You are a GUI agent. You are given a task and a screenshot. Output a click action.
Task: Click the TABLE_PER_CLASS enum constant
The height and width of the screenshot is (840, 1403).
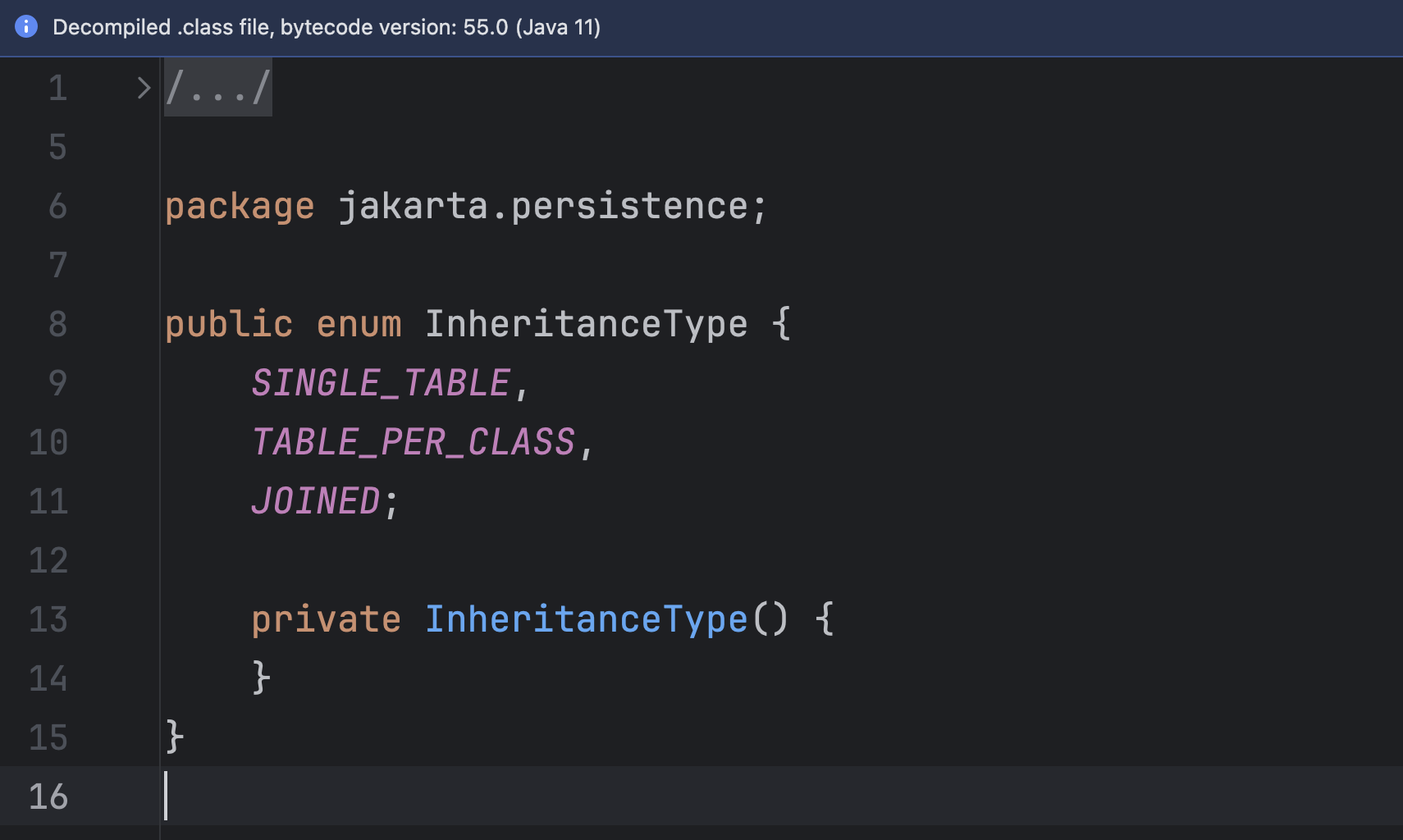coord(413,442)
